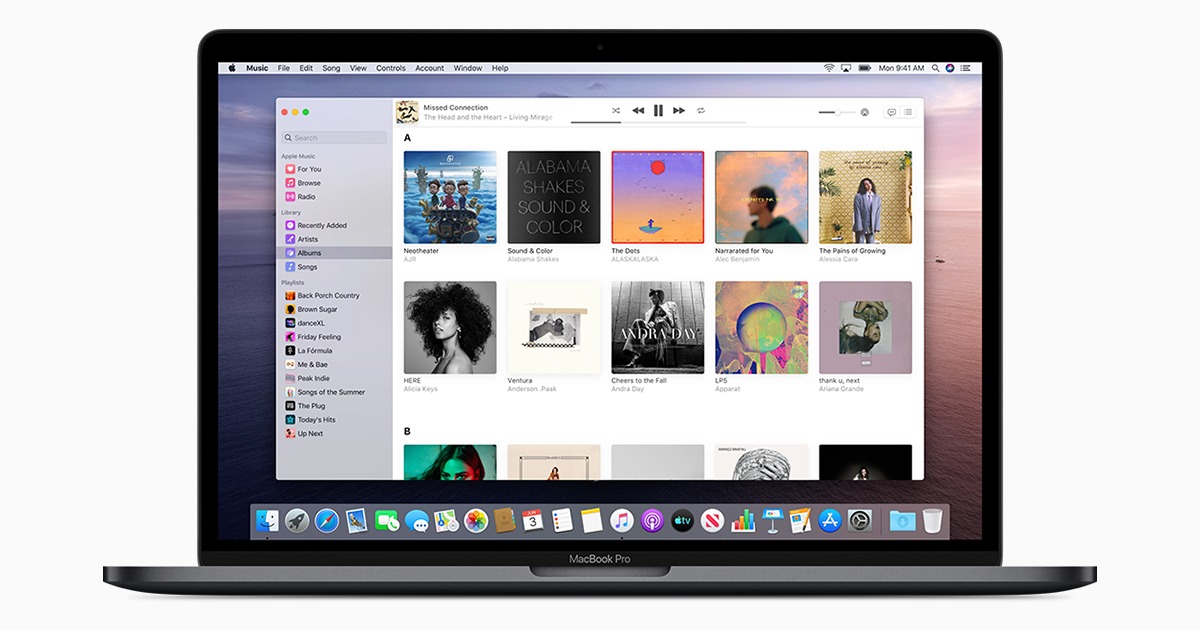Image resolution: width=1200 pixels, height=630 pixels.
Task: Open the LP5 album by Apparat
Action: tap(762, 327)
